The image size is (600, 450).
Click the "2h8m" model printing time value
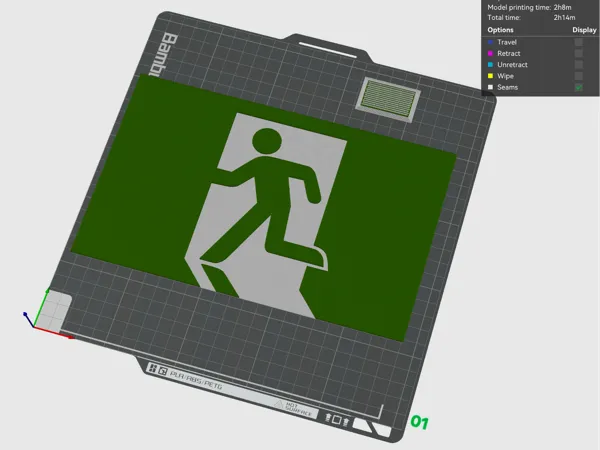click(x=562, y=7)
